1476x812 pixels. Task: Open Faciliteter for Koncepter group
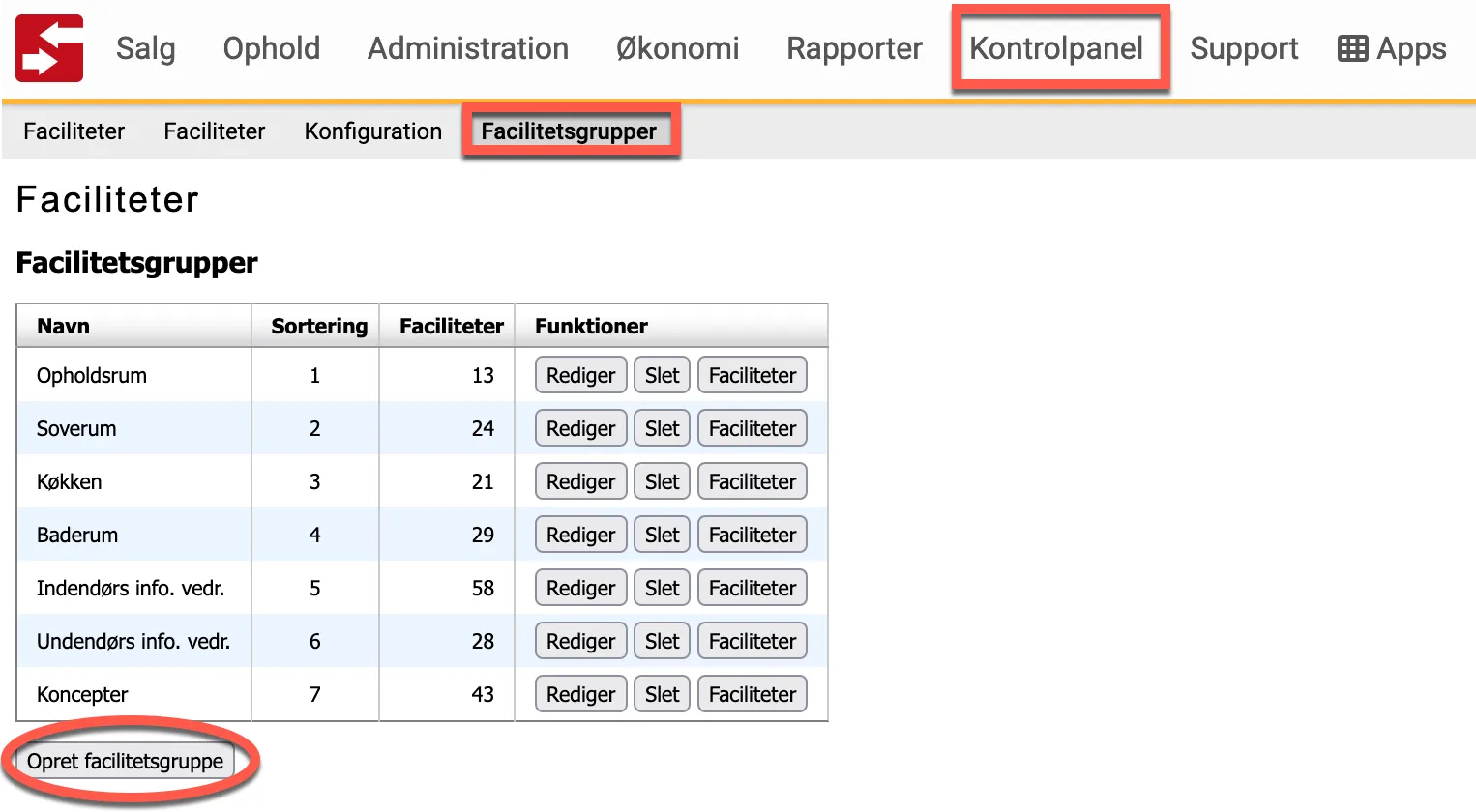tap(753, 694)
